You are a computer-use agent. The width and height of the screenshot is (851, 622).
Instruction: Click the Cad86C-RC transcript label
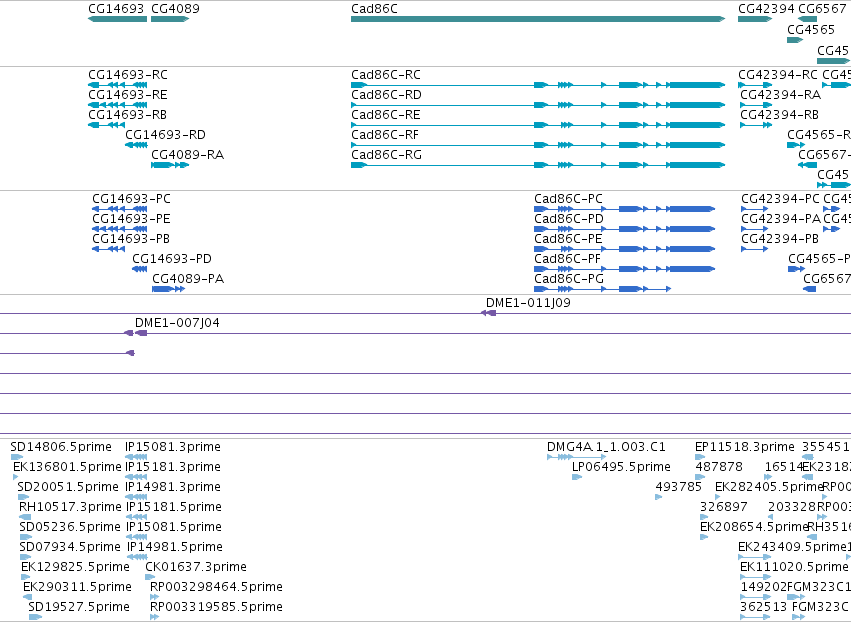(386, 75)
